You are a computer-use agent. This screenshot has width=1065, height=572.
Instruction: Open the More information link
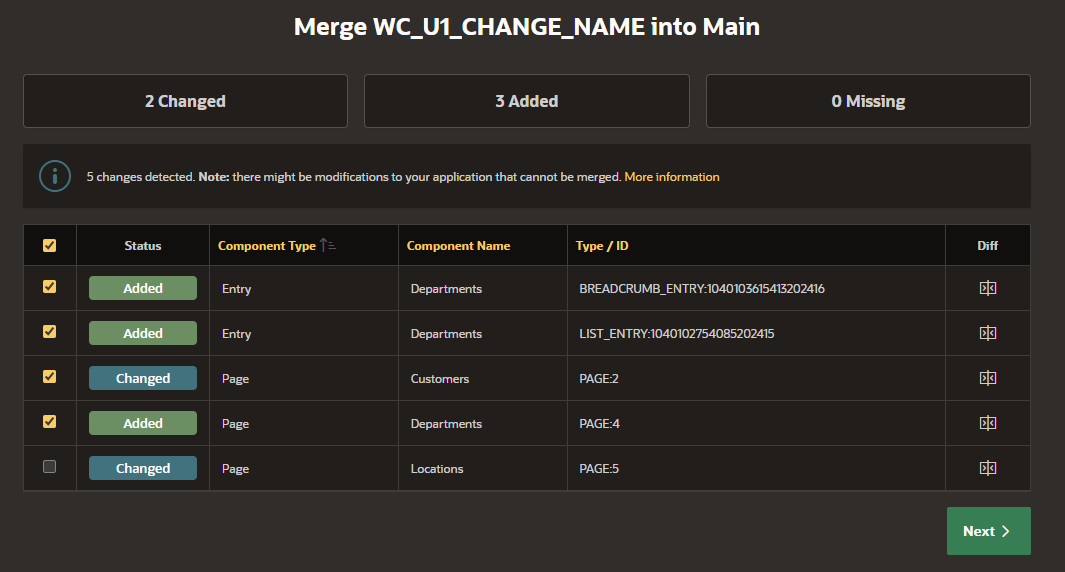[672, 177]
